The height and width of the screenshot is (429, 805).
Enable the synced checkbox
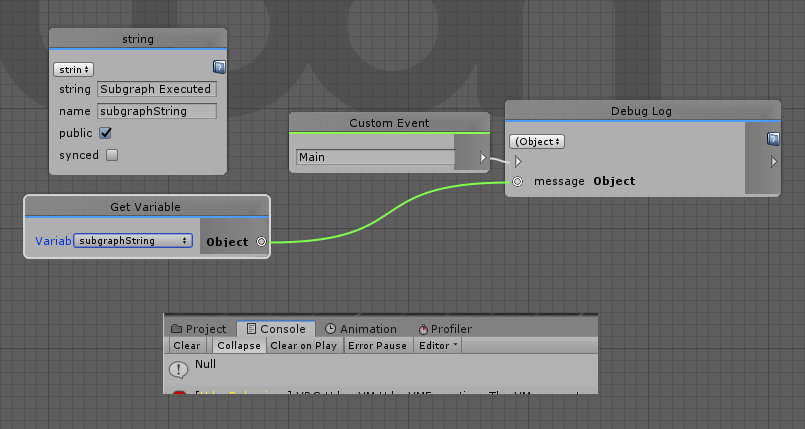tap(112, 155)
